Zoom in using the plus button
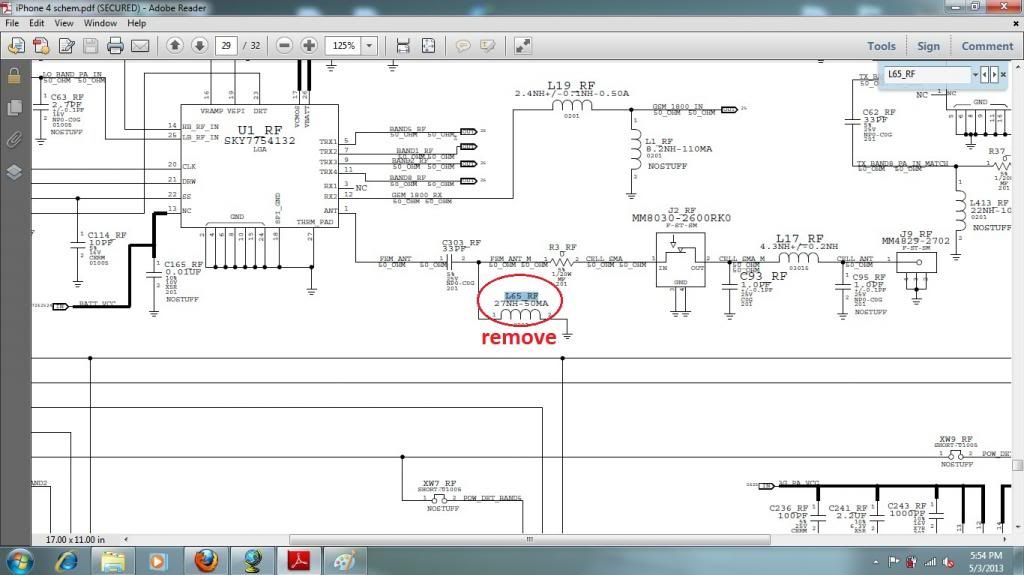 pyautogui.click(x=309, y=46)
